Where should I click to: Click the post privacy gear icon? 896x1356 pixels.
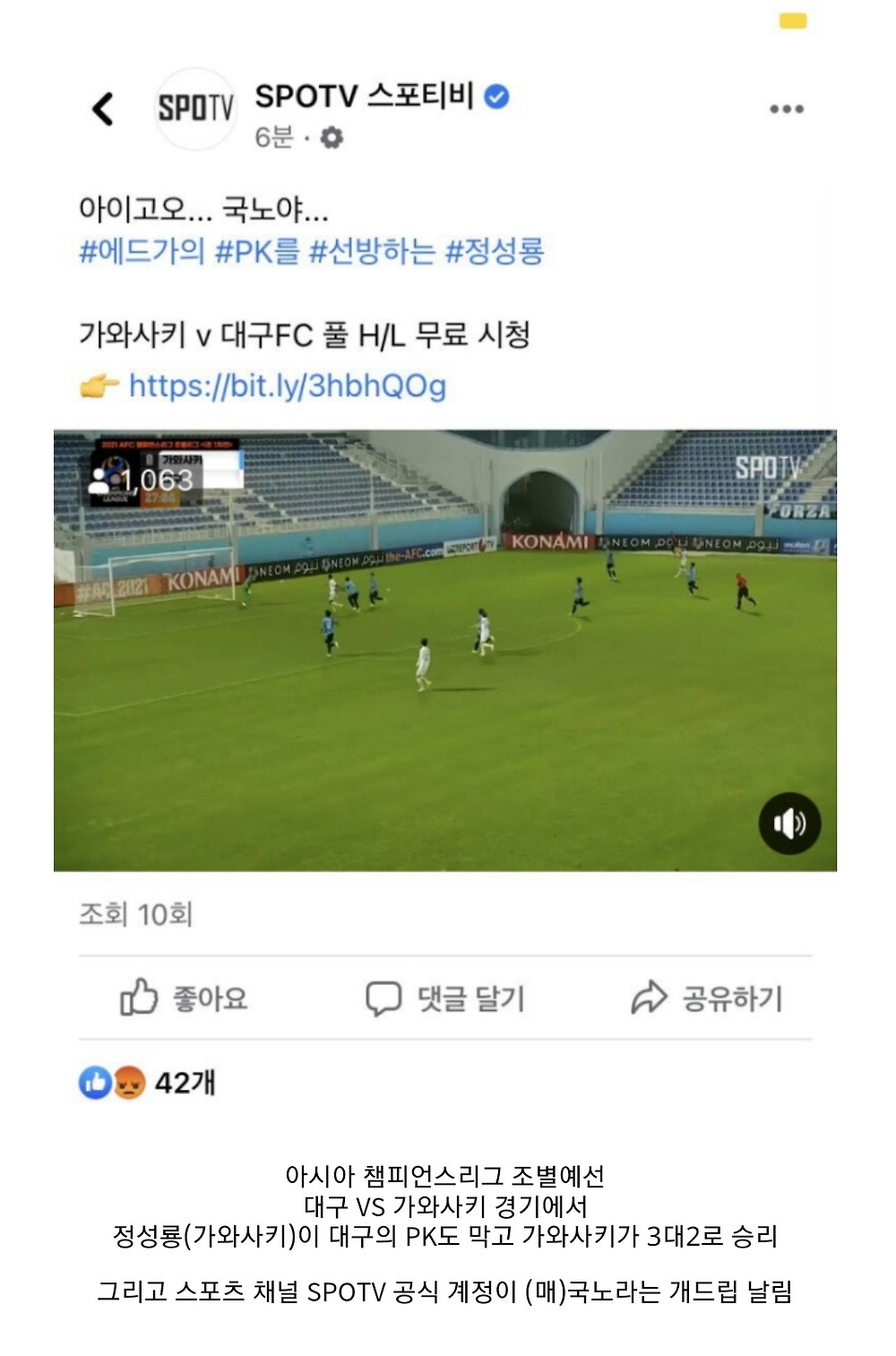pyautogui.click(x=332, y=138)
